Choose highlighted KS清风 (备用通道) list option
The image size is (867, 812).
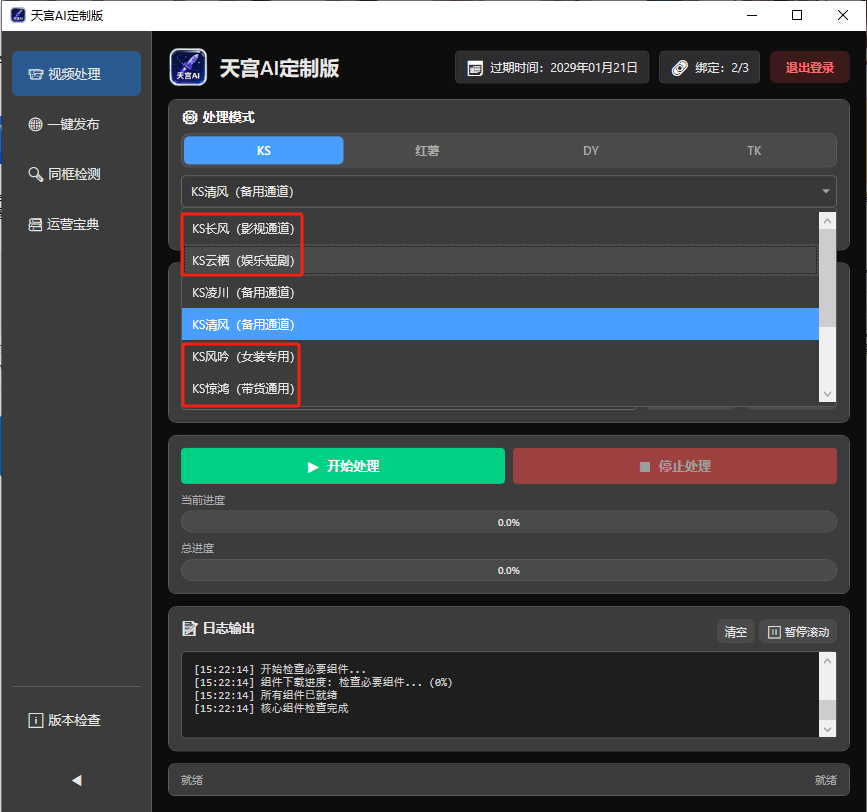500,324
